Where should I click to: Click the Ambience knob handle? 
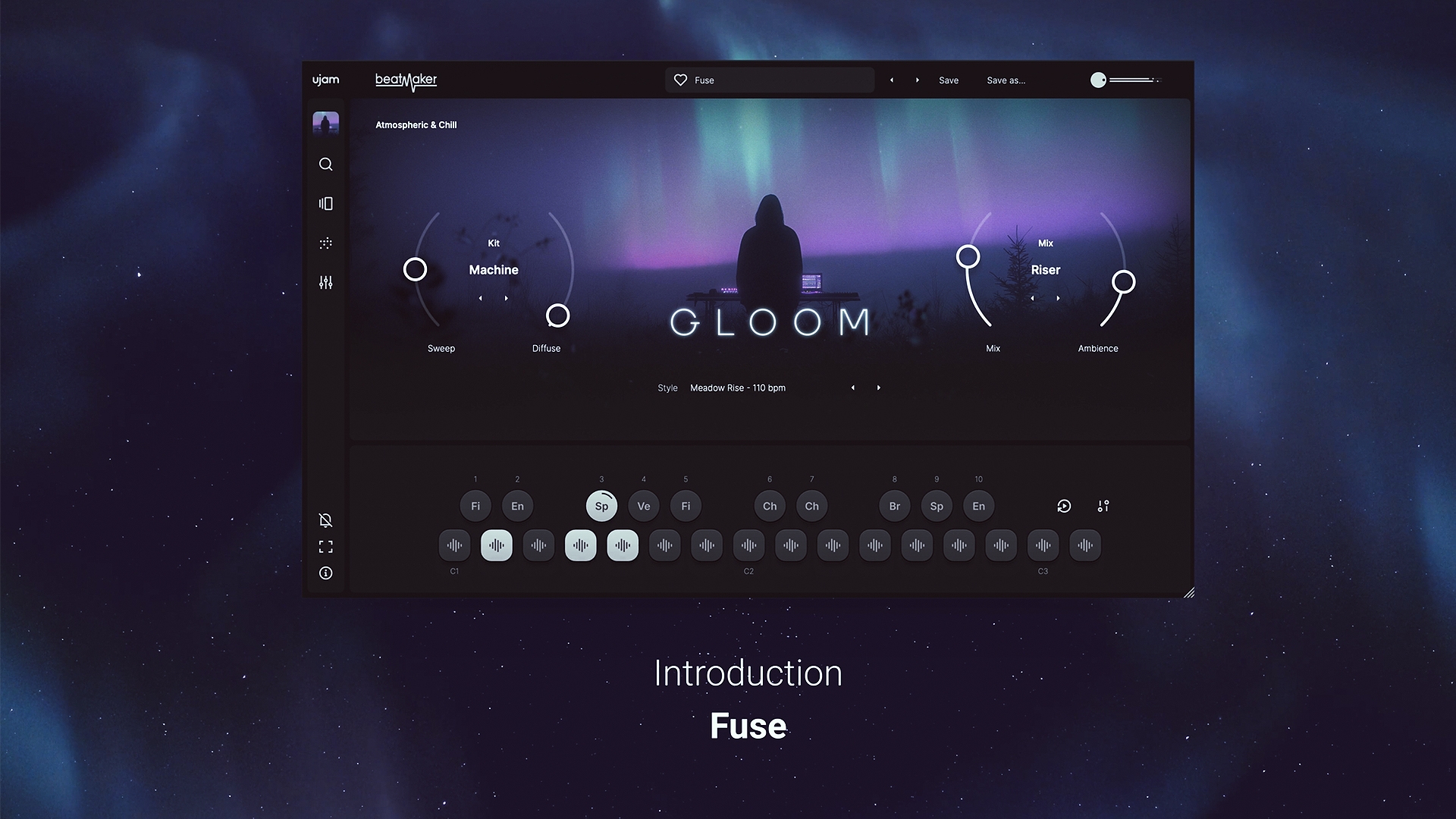[1123, 282]
